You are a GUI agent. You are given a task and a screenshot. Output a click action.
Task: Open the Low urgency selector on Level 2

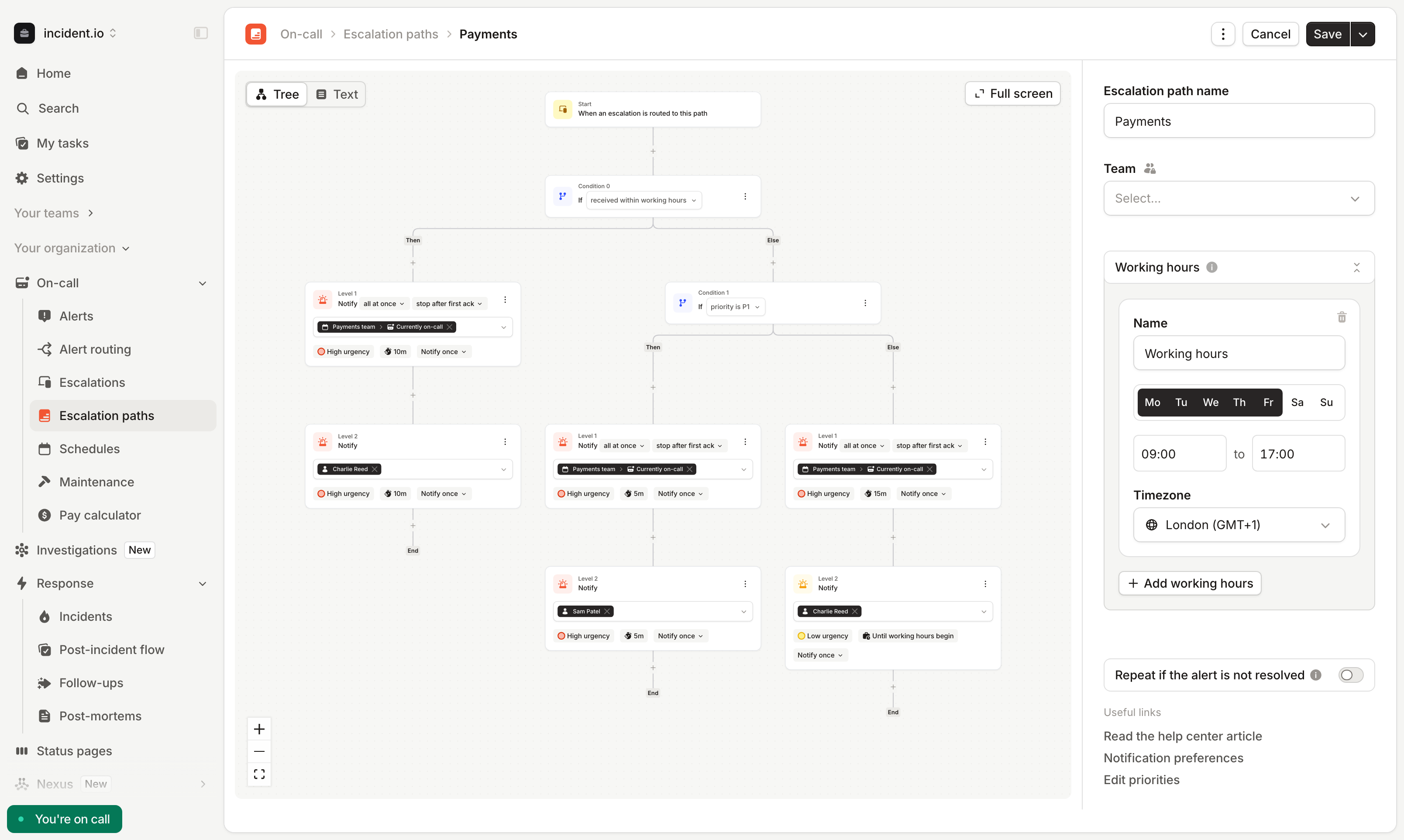click(x=822, y=636)
